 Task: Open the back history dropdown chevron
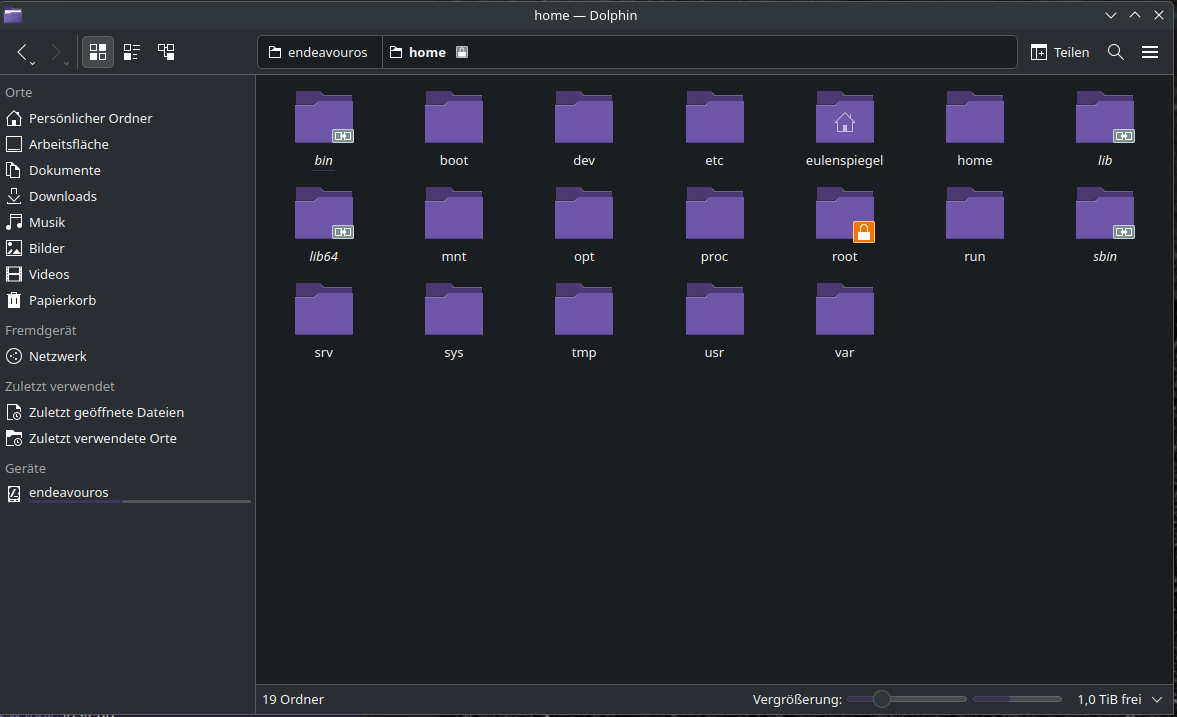33,64
